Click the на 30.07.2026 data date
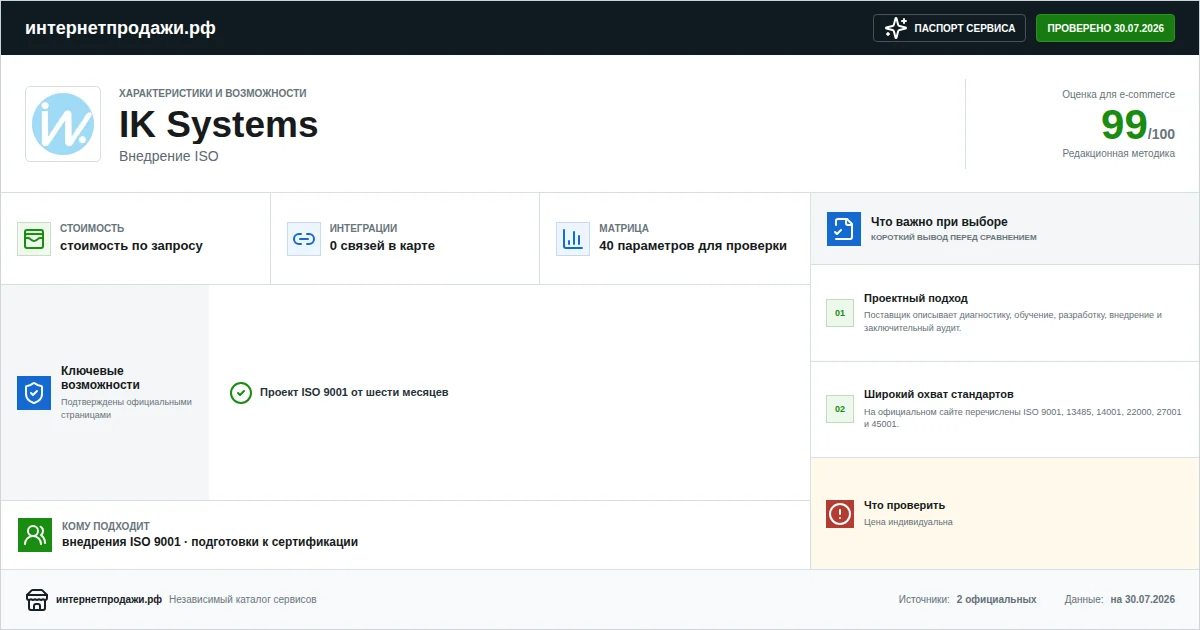 coord(1143,600)
